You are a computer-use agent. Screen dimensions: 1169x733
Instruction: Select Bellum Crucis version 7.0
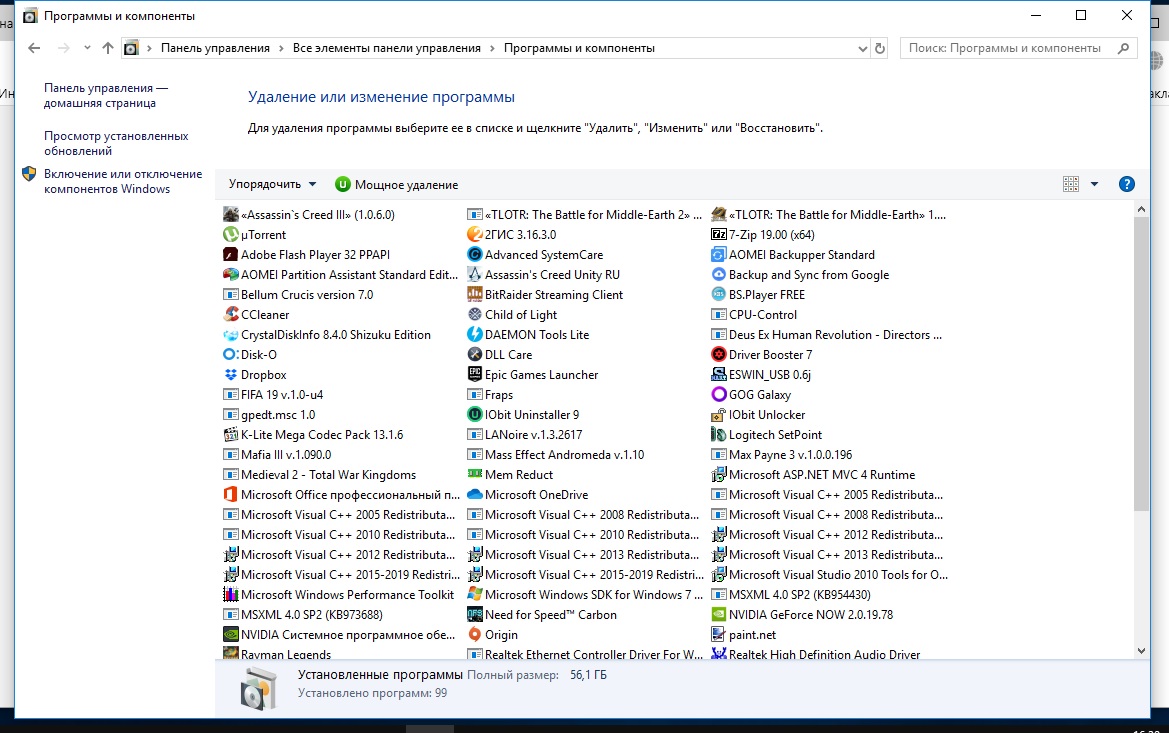(x=298, y=295)
